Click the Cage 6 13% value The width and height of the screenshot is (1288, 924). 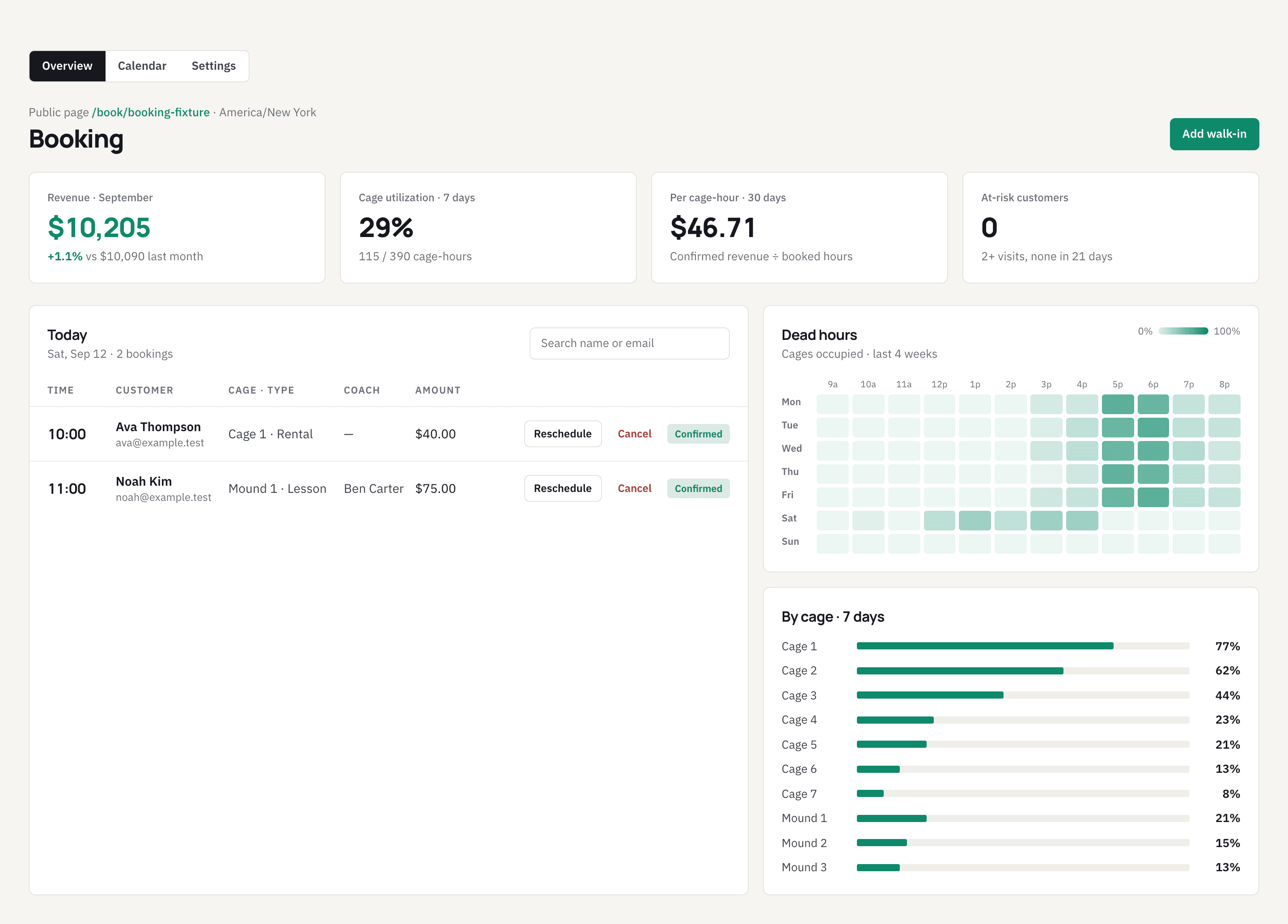tap(1227, 769)
